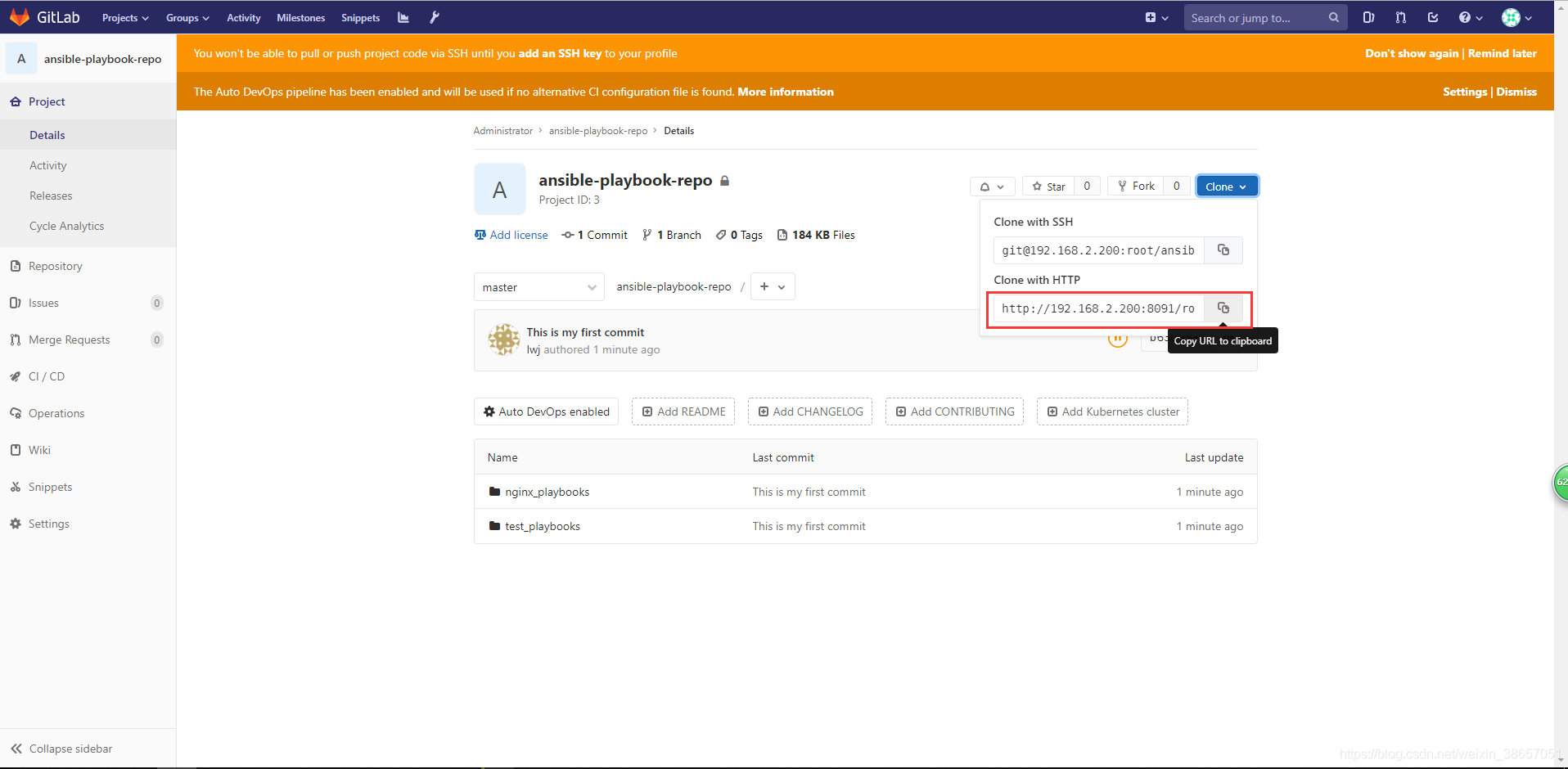Click the Add CONTRIBUTING button

click(955, 411)
